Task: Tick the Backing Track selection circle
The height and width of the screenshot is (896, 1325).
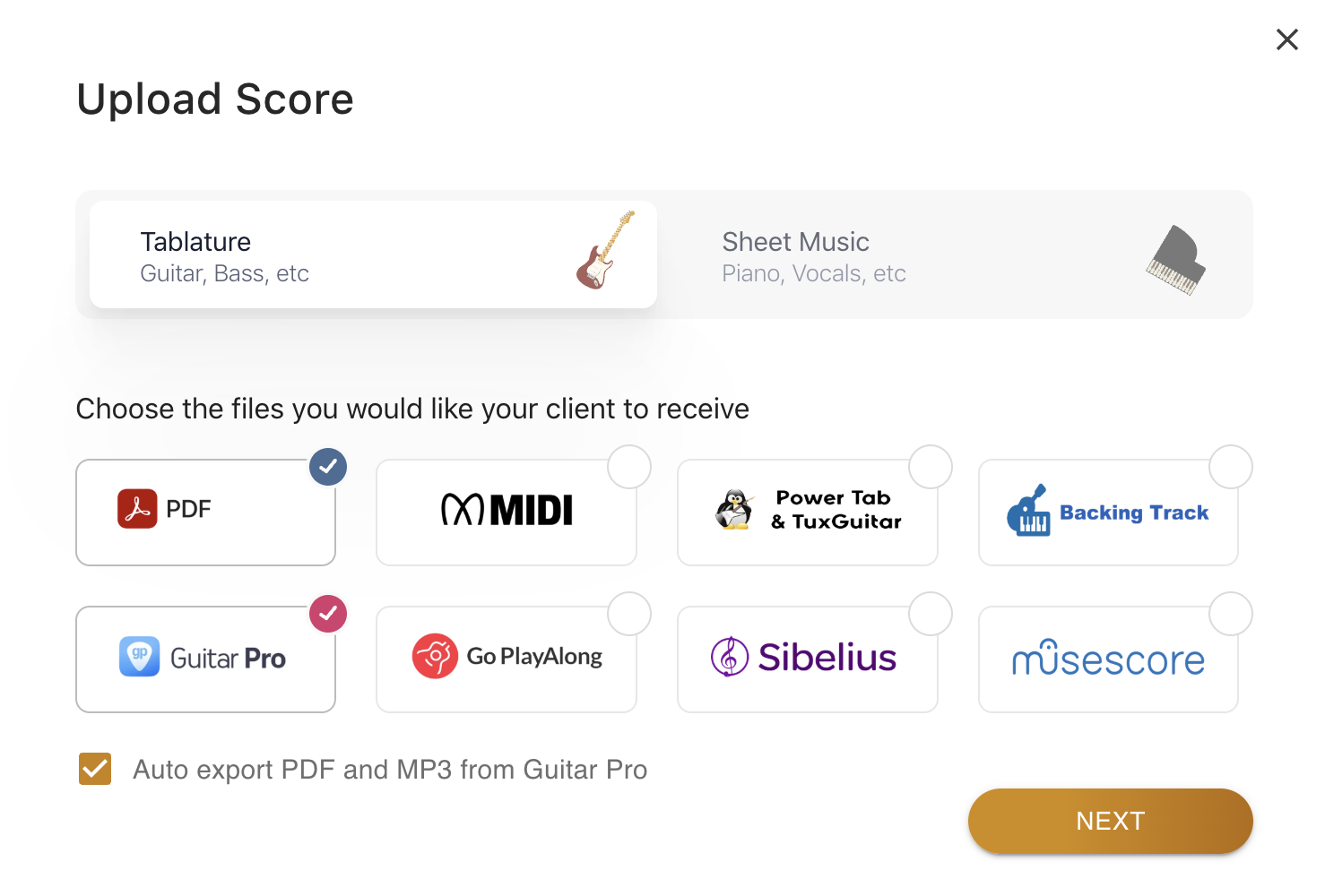Action: (1231, 467)
